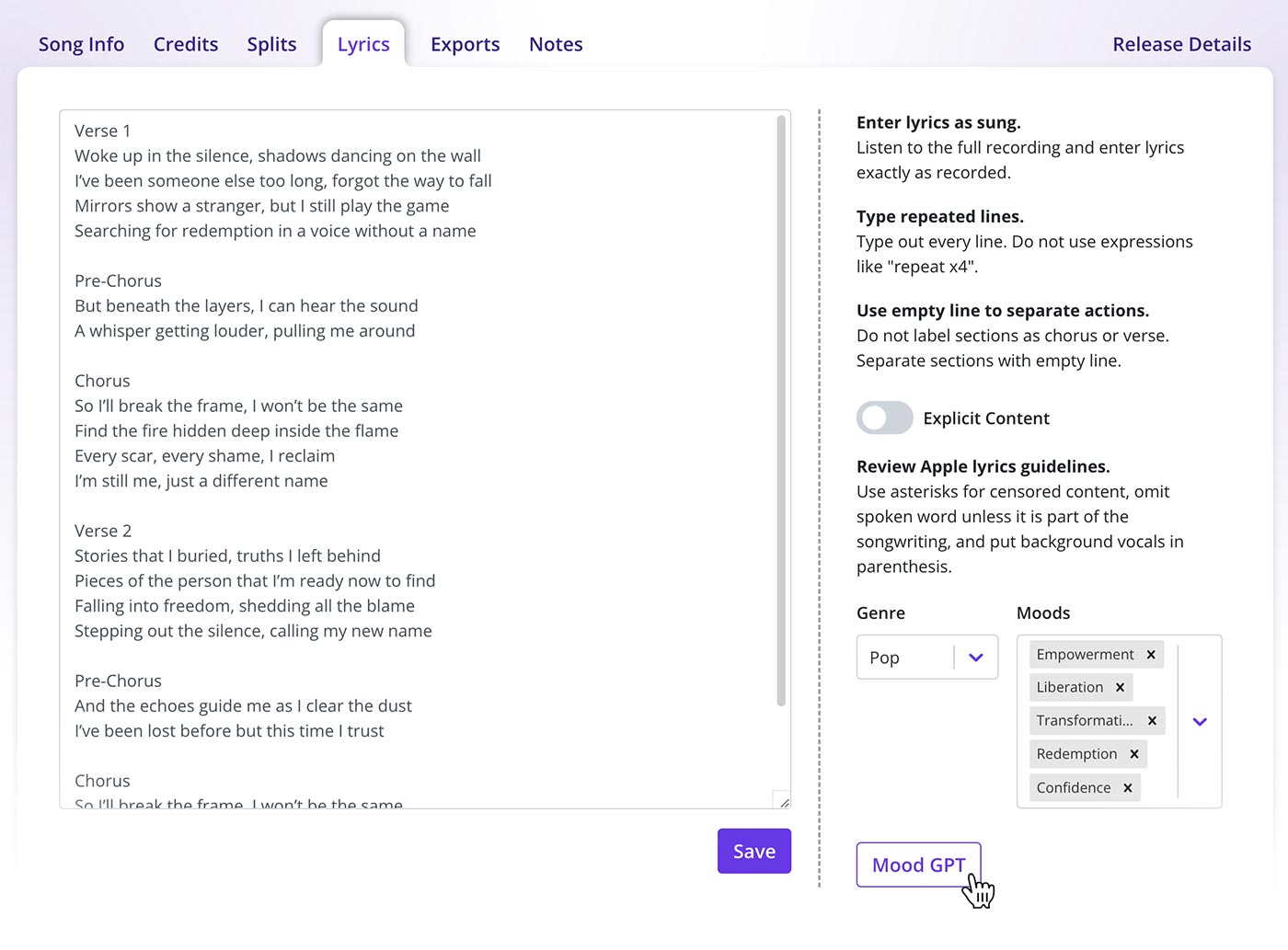This screenshot has width=1288, height=950.
Task: Click the 'Review Apple lyrics guidelines.' heading
Action: 983,467
